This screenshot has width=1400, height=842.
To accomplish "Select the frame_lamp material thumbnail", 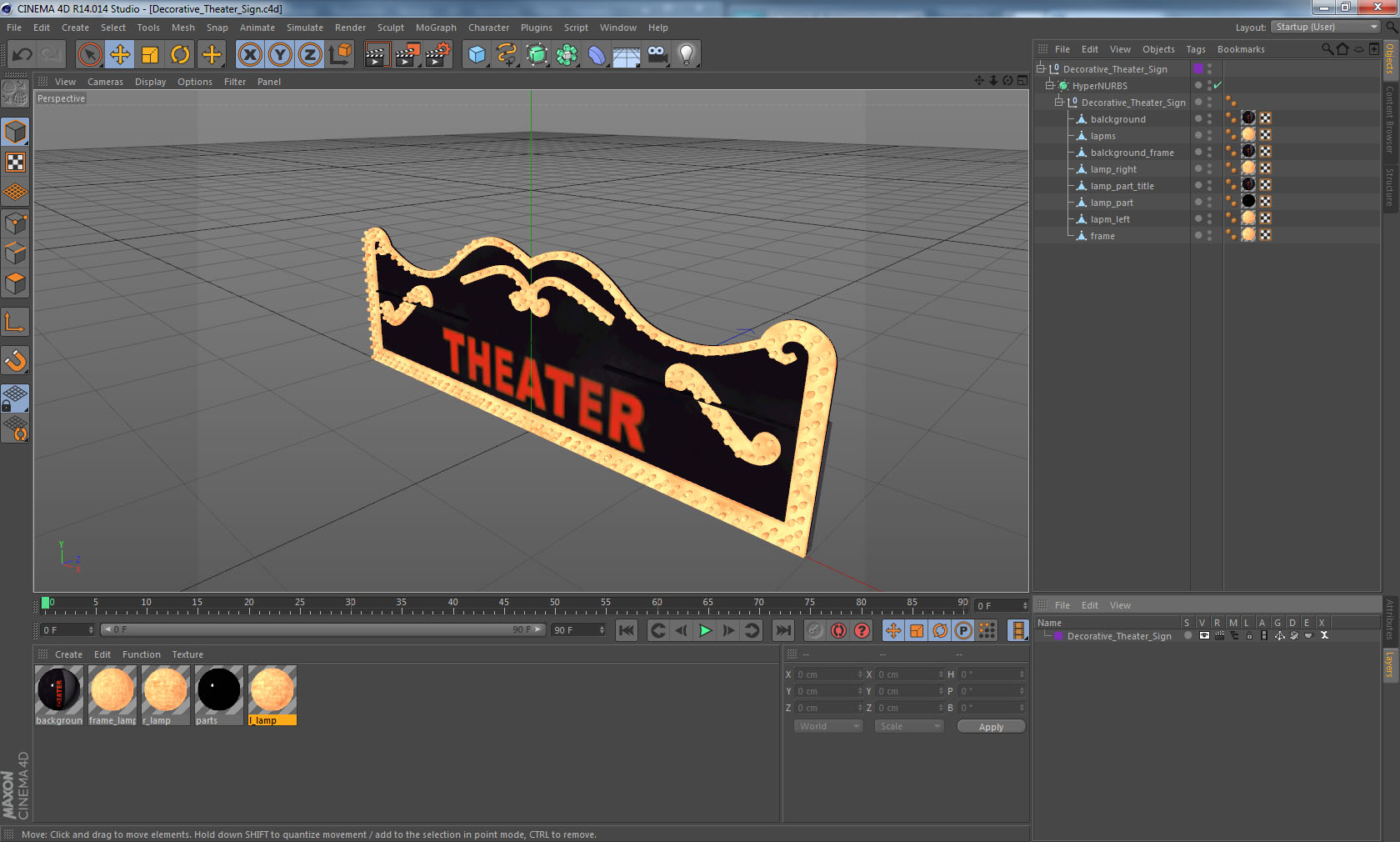I will [112, 695].
